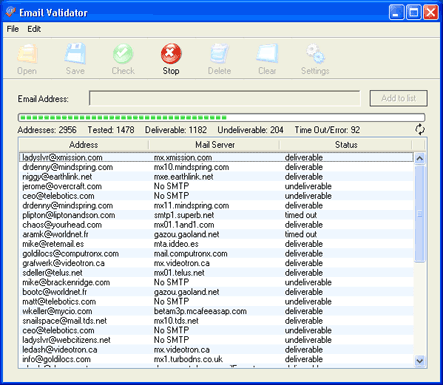
Task: Click the green validation progress bar
Action: (221, 117)
